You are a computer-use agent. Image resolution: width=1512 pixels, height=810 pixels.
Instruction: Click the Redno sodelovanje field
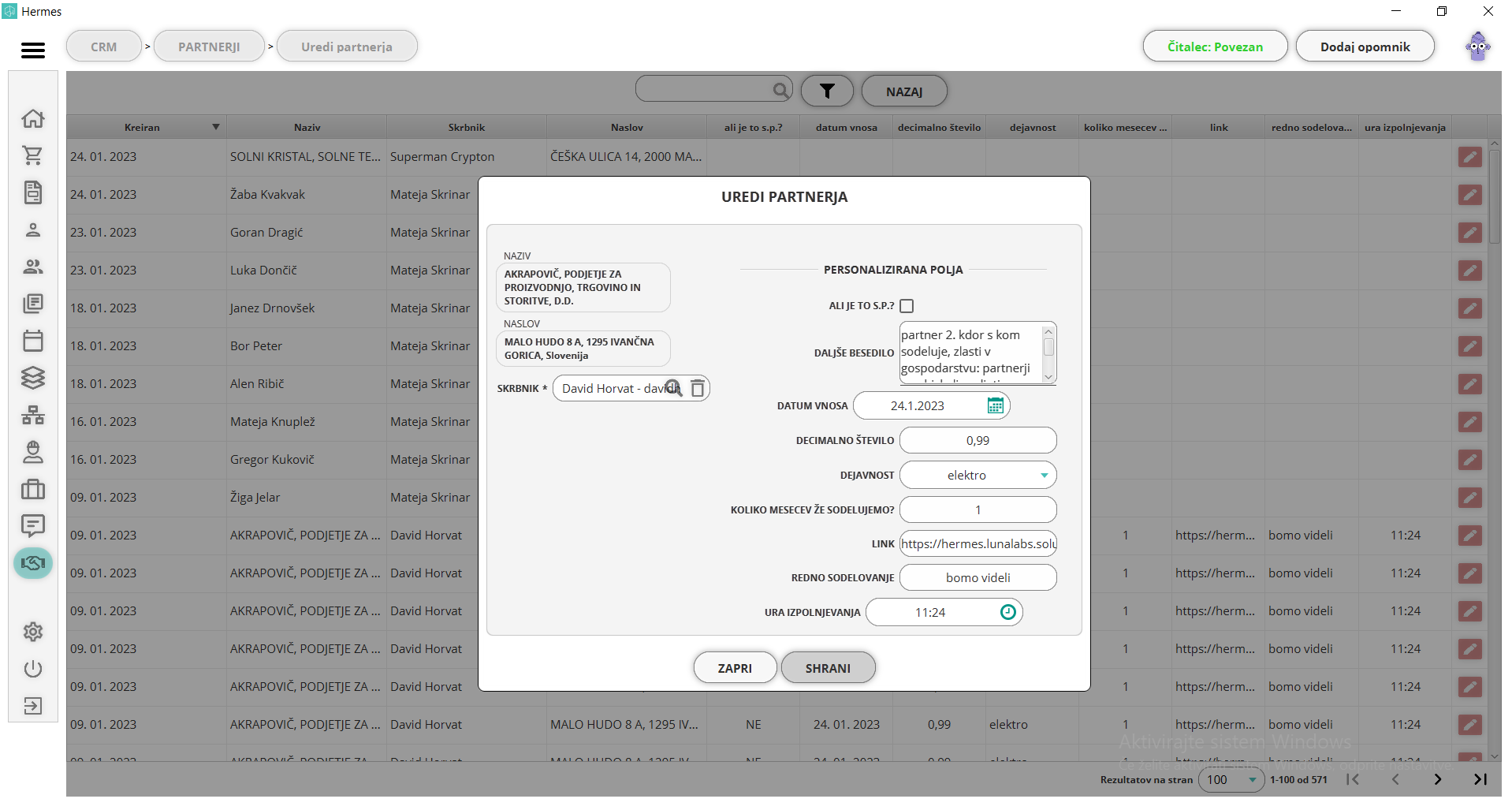[x=978, y=577]
